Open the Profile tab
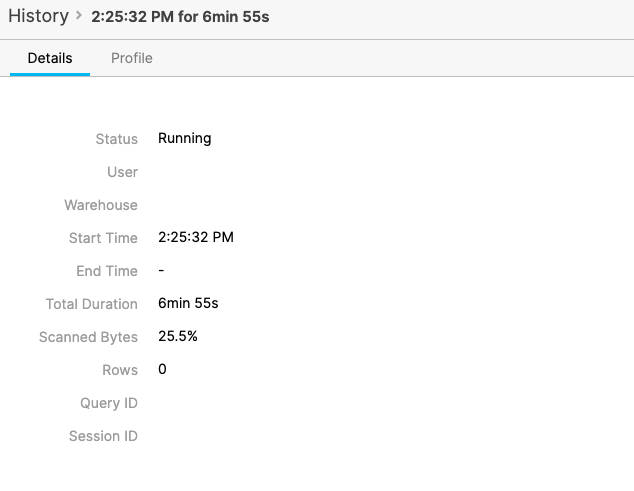The image size is (634, 491). [132, 58]
